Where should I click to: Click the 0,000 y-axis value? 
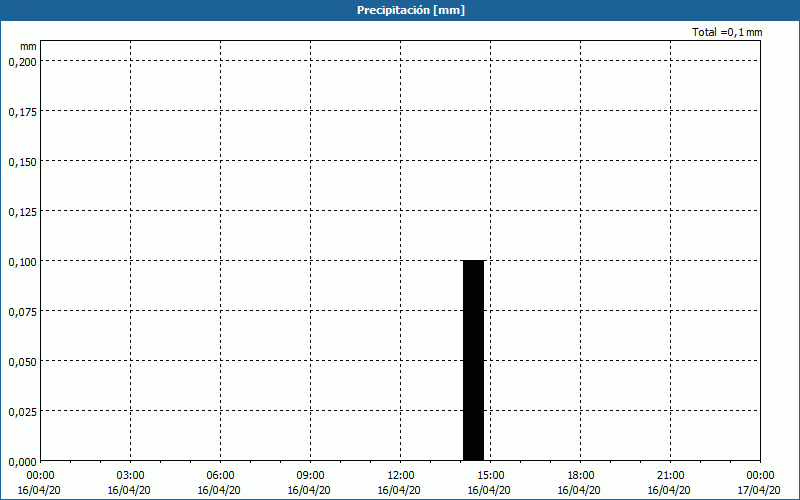click(22, 462)
